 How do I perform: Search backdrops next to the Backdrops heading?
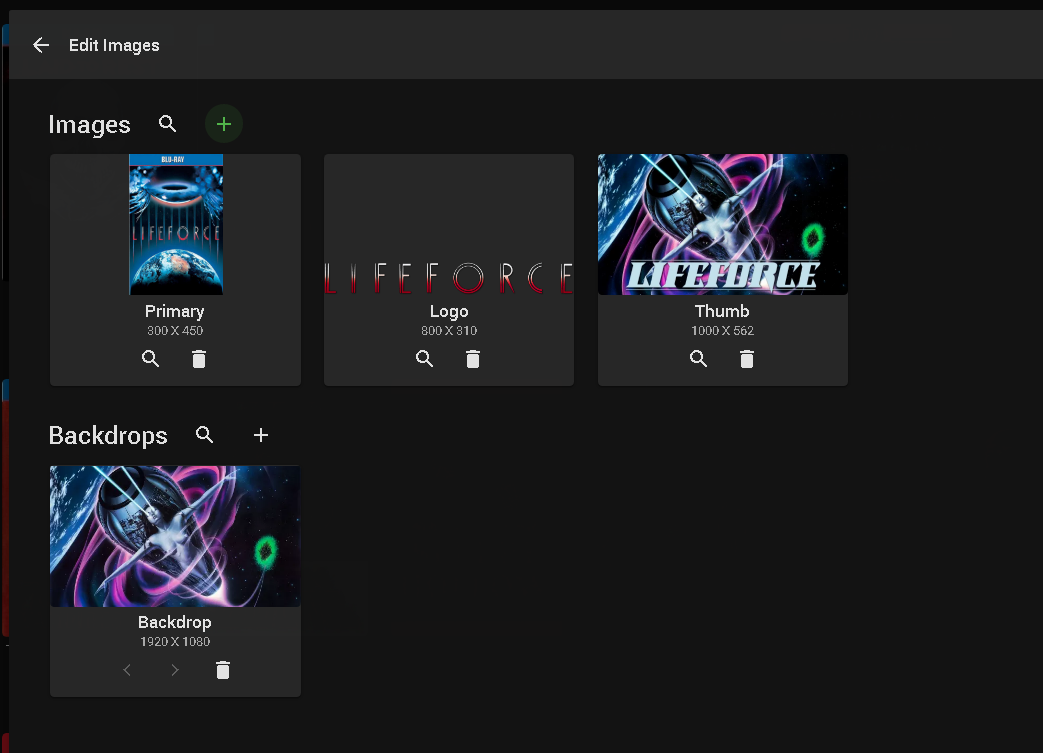205,435
